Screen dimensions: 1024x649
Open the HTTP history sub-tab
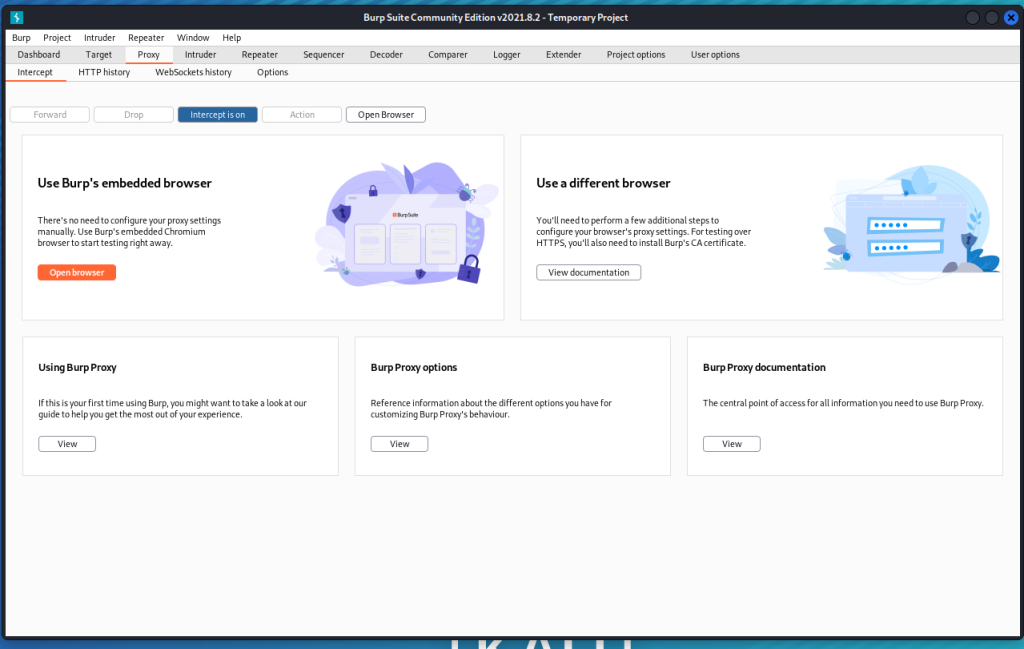click(104, 71)
